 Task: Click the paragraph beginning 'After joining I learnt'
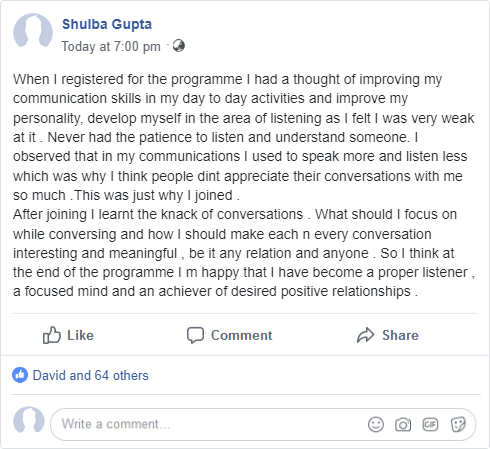click(244, 253)
